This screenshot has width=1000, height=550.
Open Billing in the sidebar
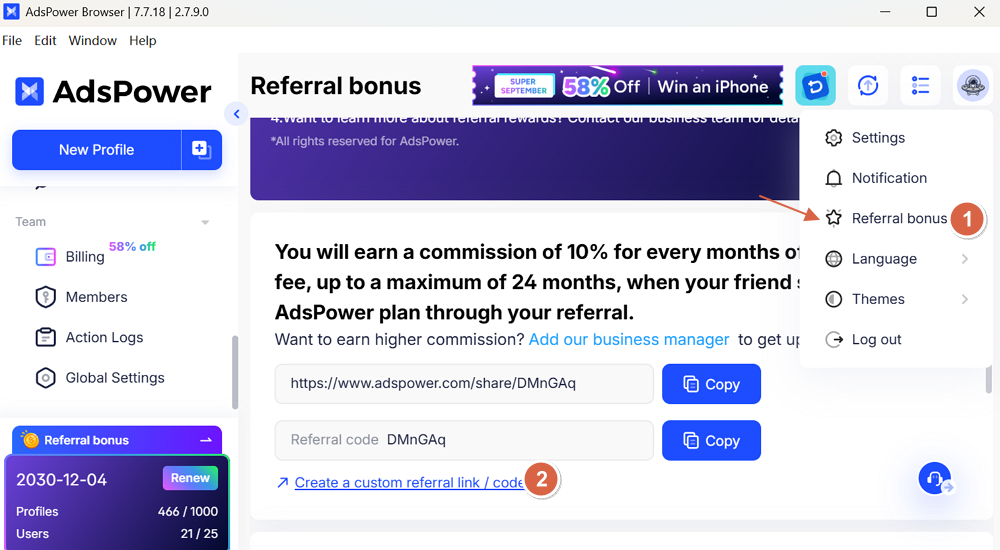coord(84,257)
